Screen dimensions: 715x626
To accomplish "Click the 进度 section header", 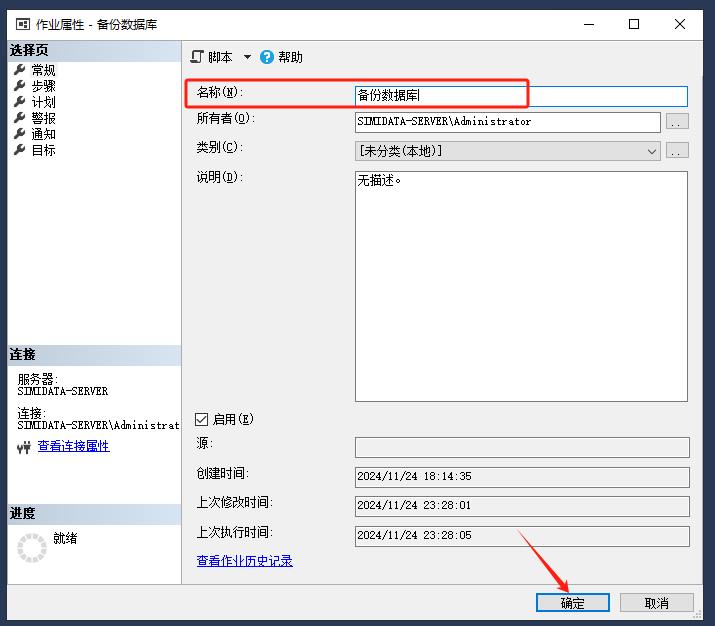I will pos(94,514).
